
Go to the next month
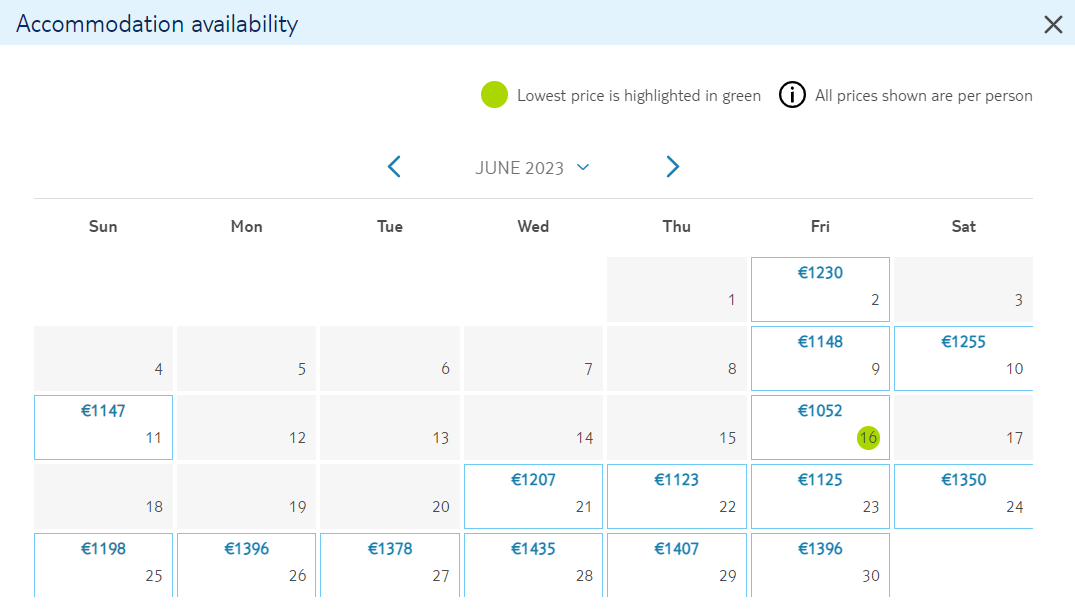673,167
